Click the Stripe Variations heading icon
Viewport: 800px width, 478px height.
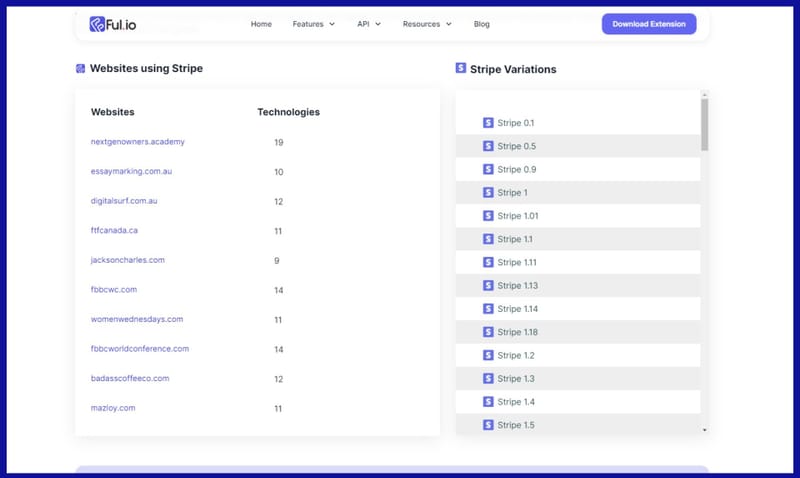click(461, 69)
